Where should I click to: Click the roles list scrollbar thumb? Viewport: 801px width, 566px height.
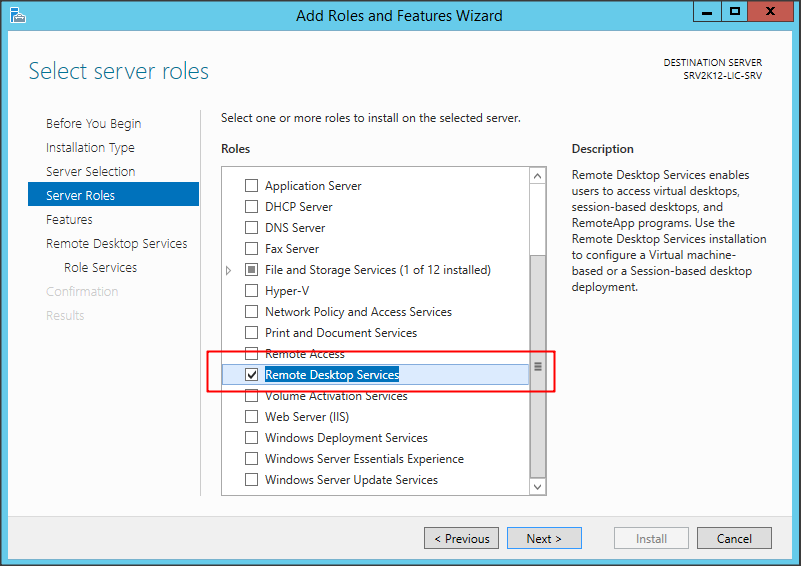point(538,366)
